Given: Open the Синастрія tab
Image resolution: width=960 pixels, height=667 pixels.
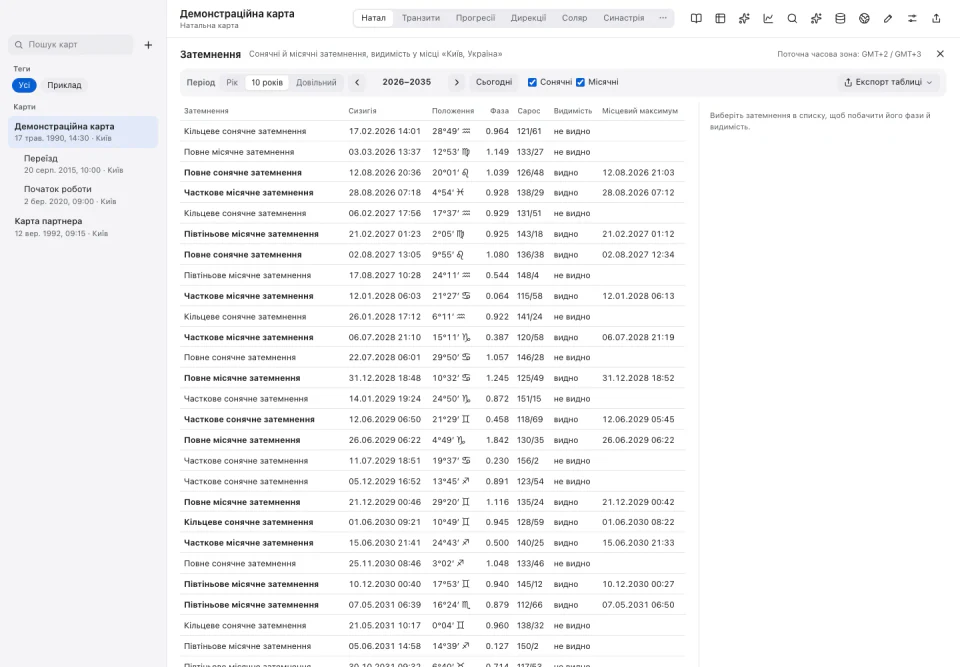Looking at the screenshot, I should (624, 18).
